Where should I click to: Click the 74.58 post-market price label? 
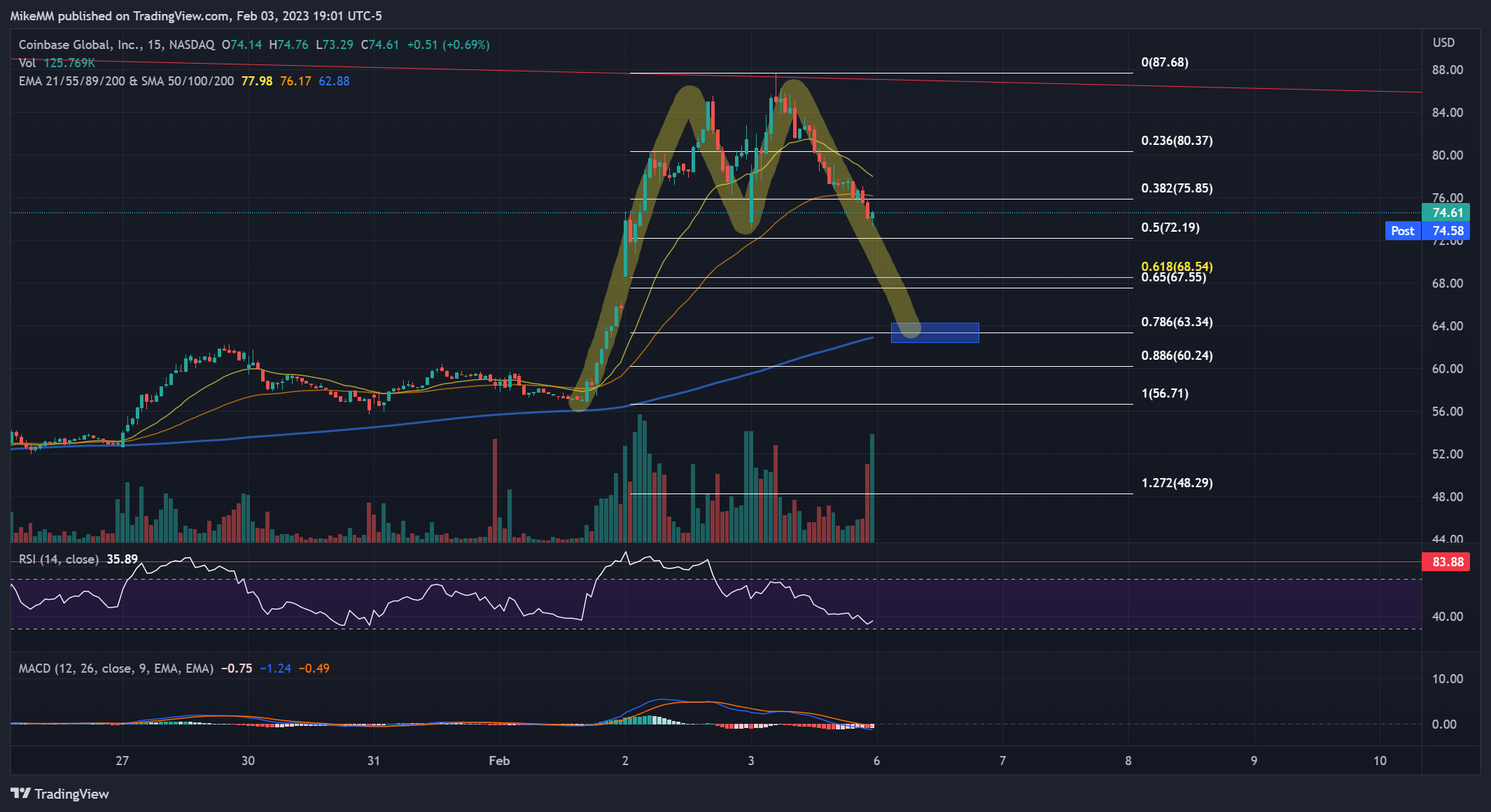[x=1447, y=231]
